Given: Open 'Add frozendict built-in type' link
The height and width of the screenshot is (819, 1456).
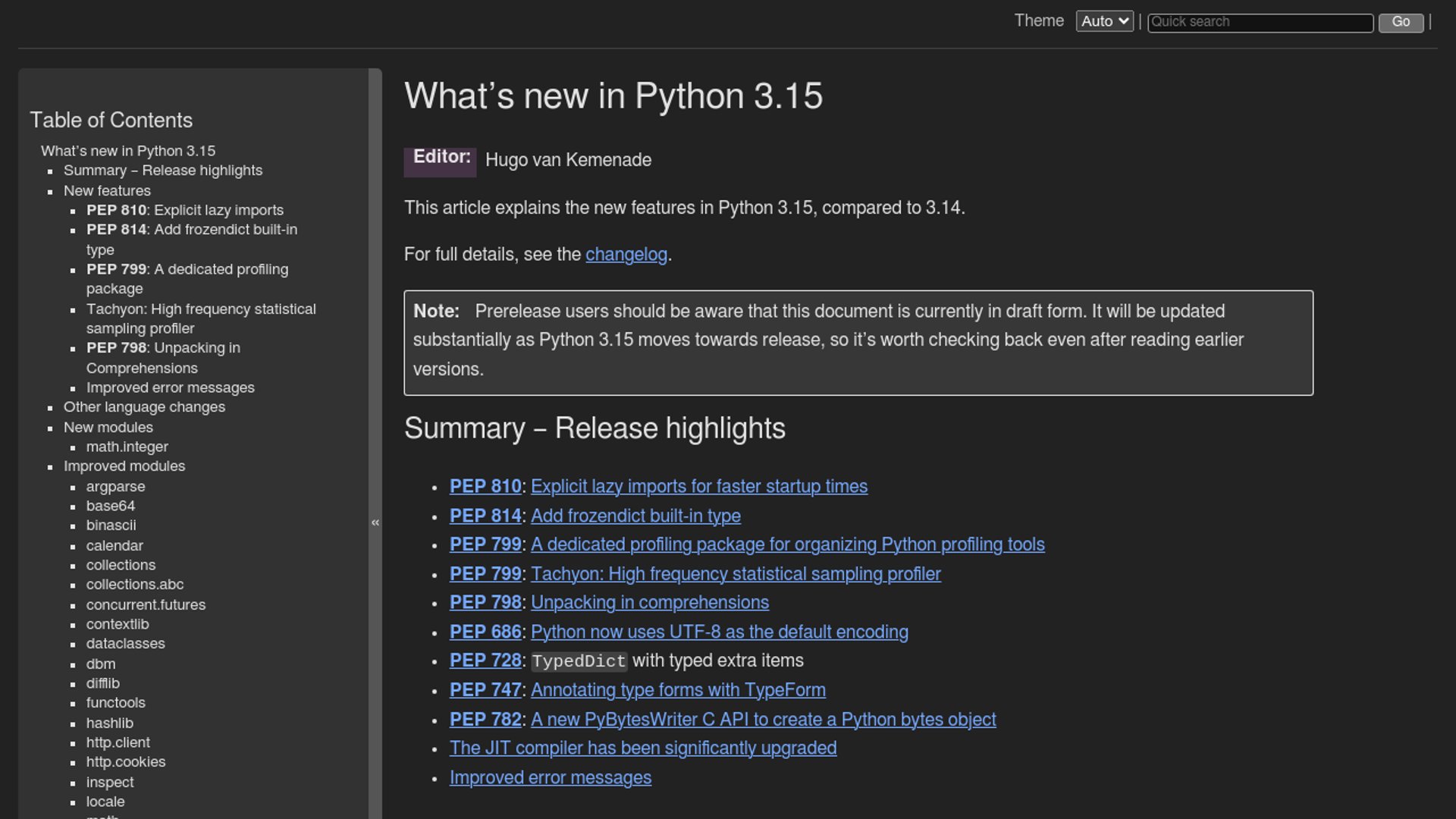Looking at the screenshot, I should pos(635,516).
